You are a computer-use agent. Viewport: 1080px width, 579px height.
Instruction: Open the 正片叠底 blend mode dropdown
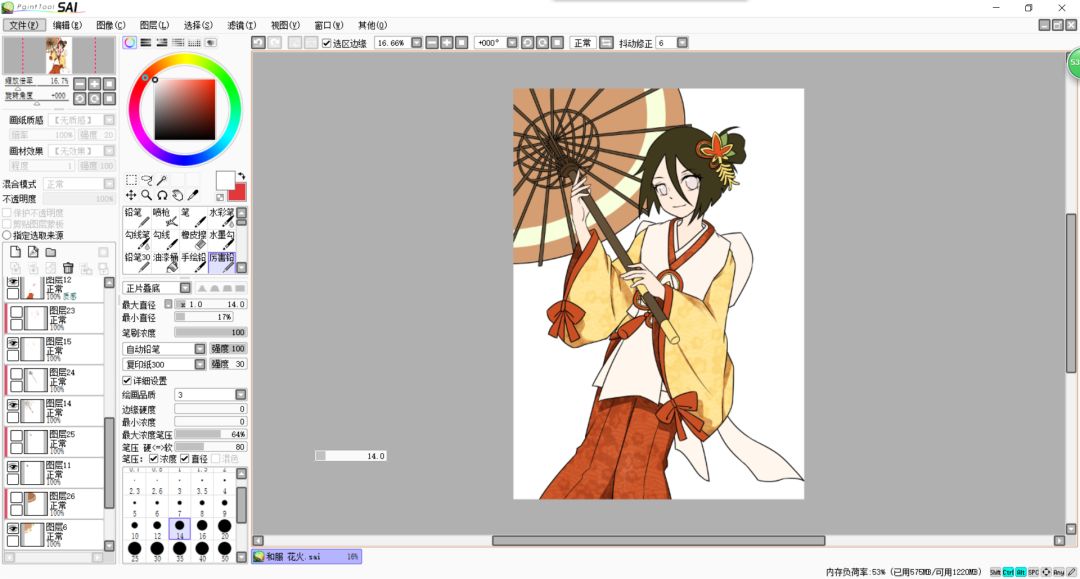(185, 288)
